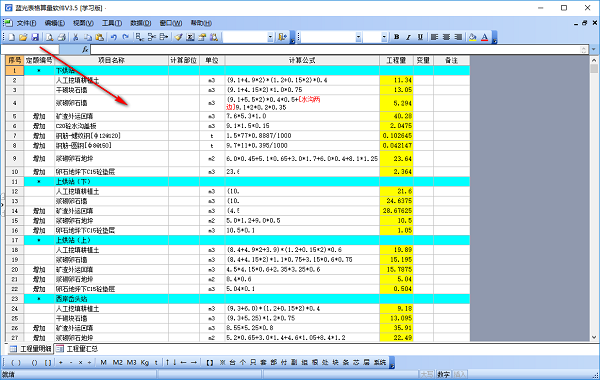
Task: Click the cell name box
Action: pyautogui.click(x=30, y=49)
